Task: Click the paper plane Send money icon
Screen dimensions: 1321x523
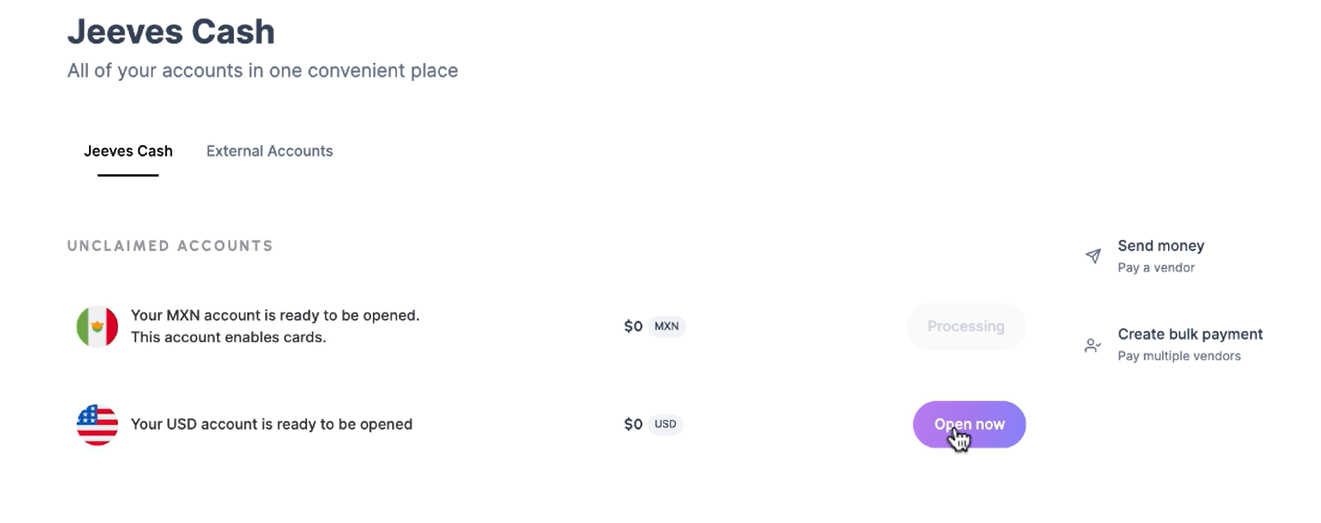Action: 1093,256
